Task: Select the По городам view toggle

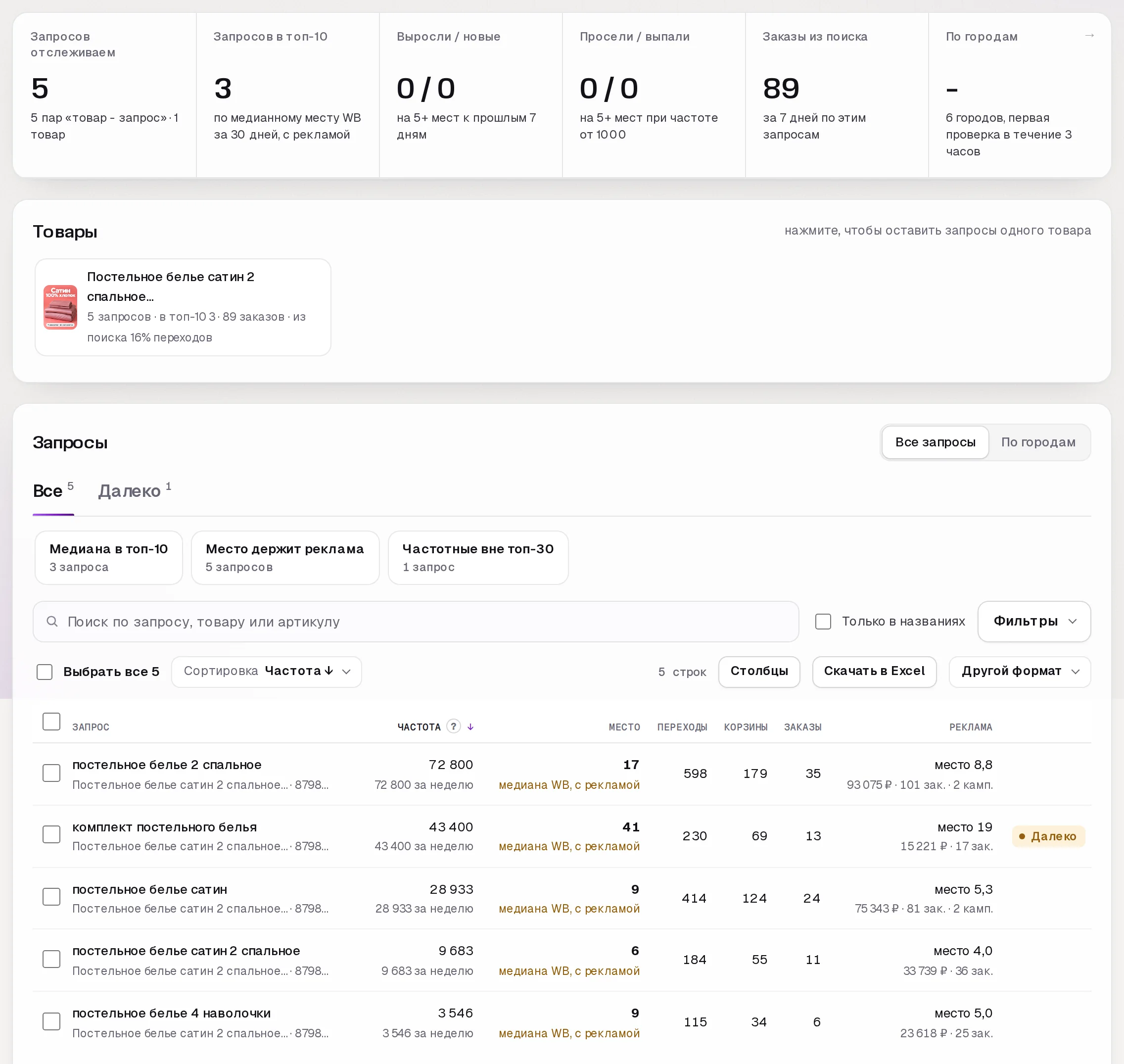Action: [1038, 442]
